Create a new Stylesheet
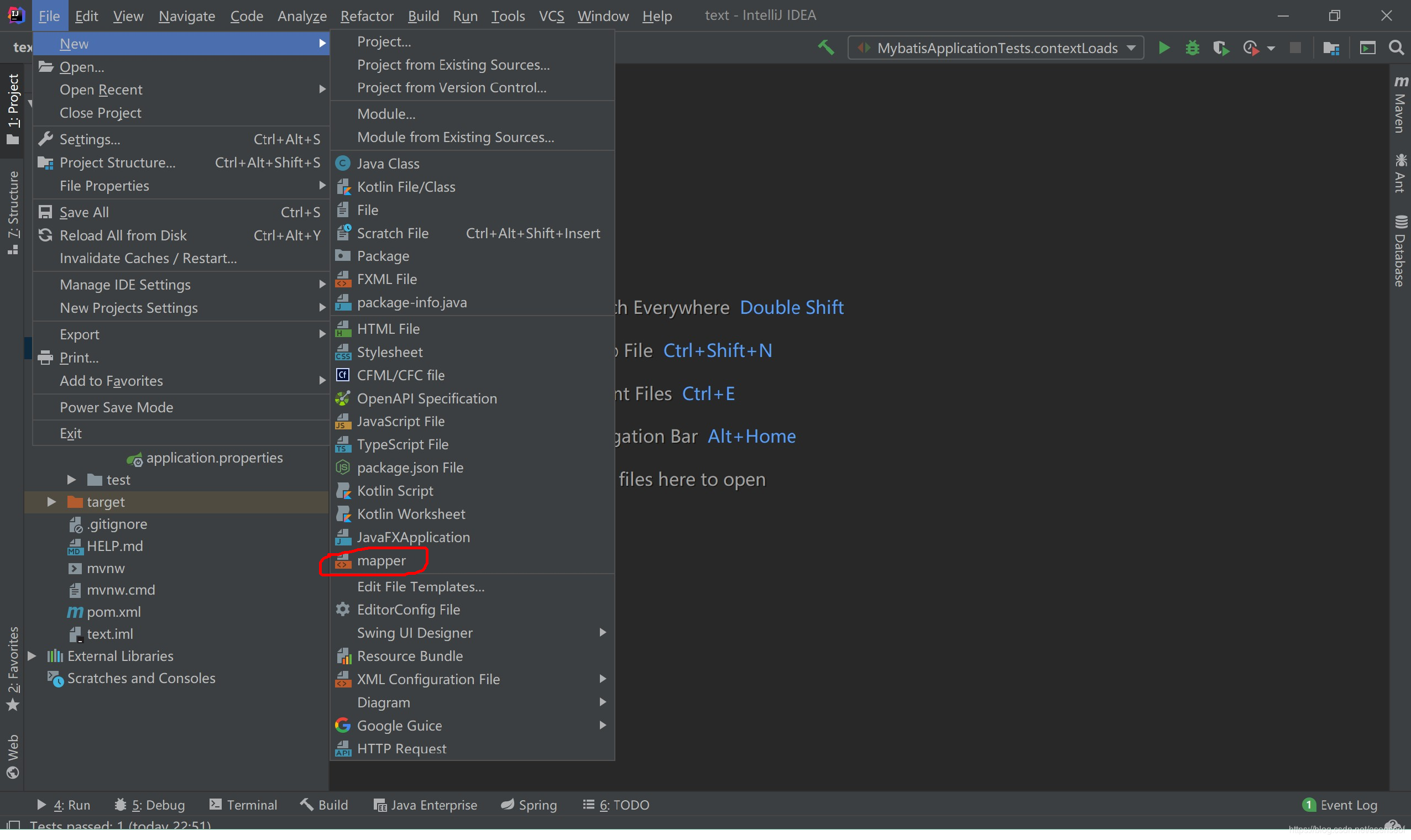The width and height of the screenshot is (1411, 840). click(x=472, y=352)
